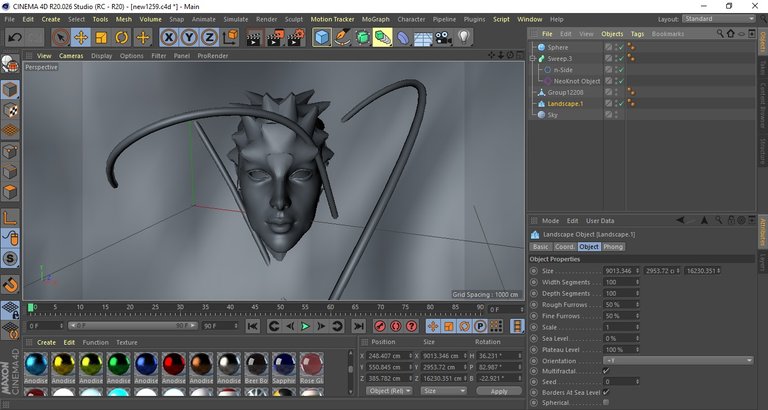The width and height of the screenshot is (768, 410).
Task: Open the Mode menu in Attributes
Action: coord(550,221)
